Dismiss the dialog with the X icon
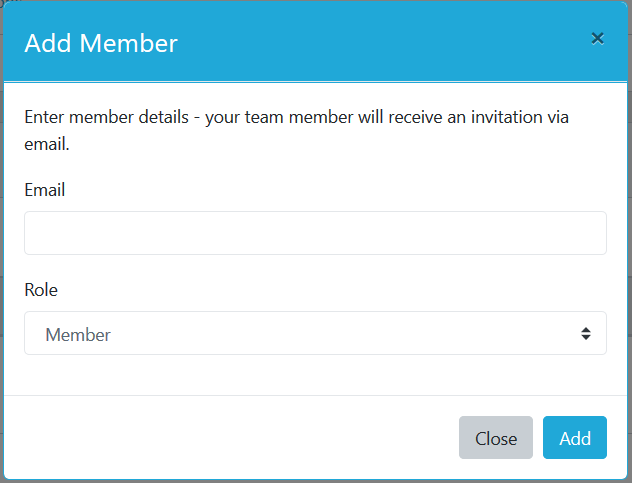Viewport: 632px width, 483px height. pos(597,39)
